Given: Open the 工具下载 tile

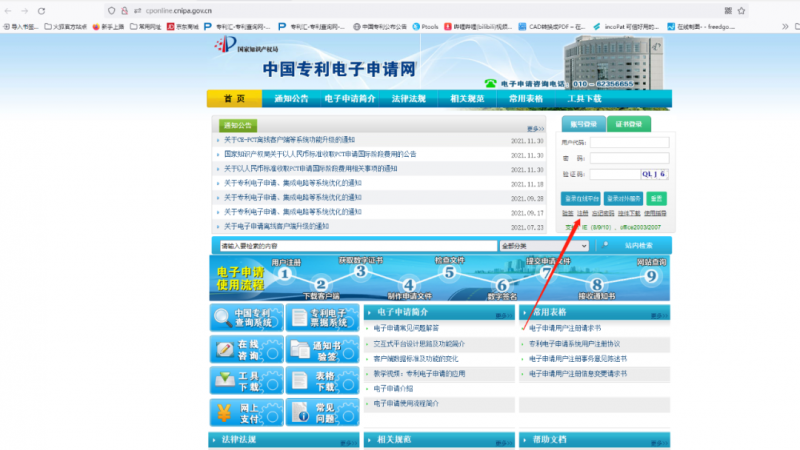Looking at the screenshot, I should tap(246, 381).
